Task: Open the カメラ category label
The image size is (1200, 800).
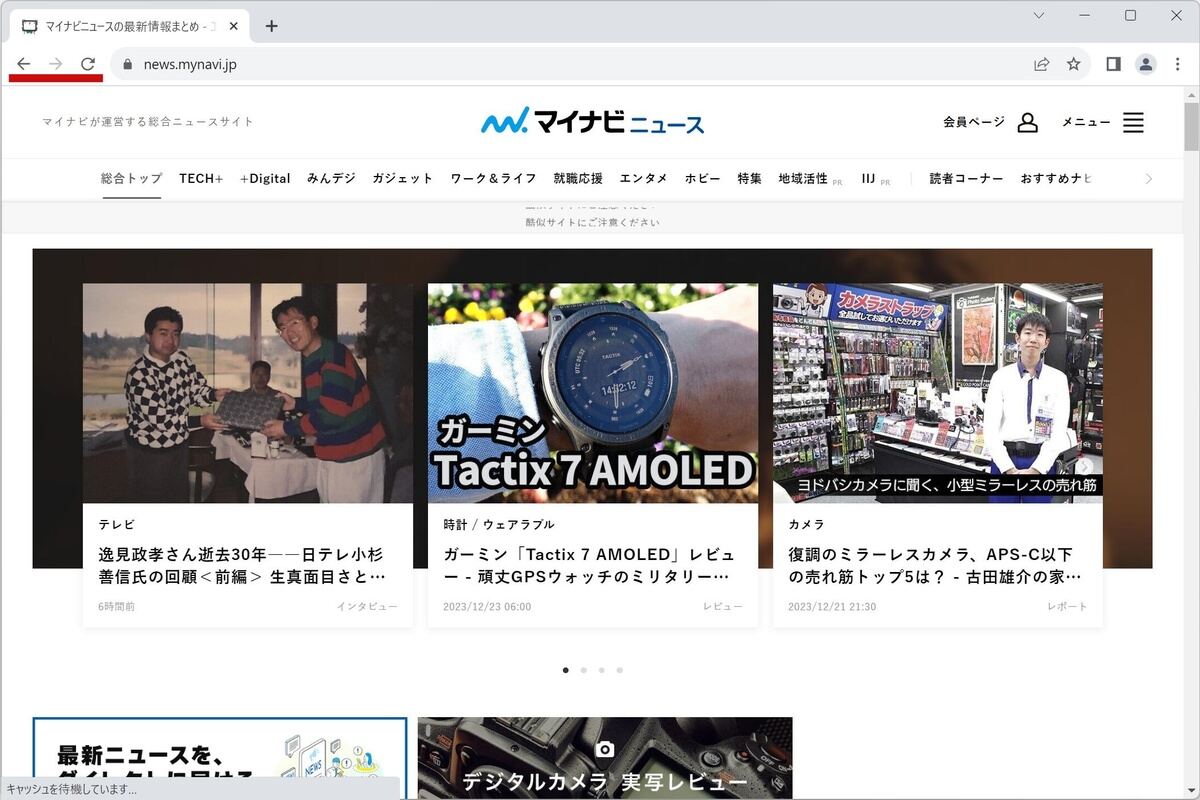Action: pyautogui.click(x=807, y=524)
